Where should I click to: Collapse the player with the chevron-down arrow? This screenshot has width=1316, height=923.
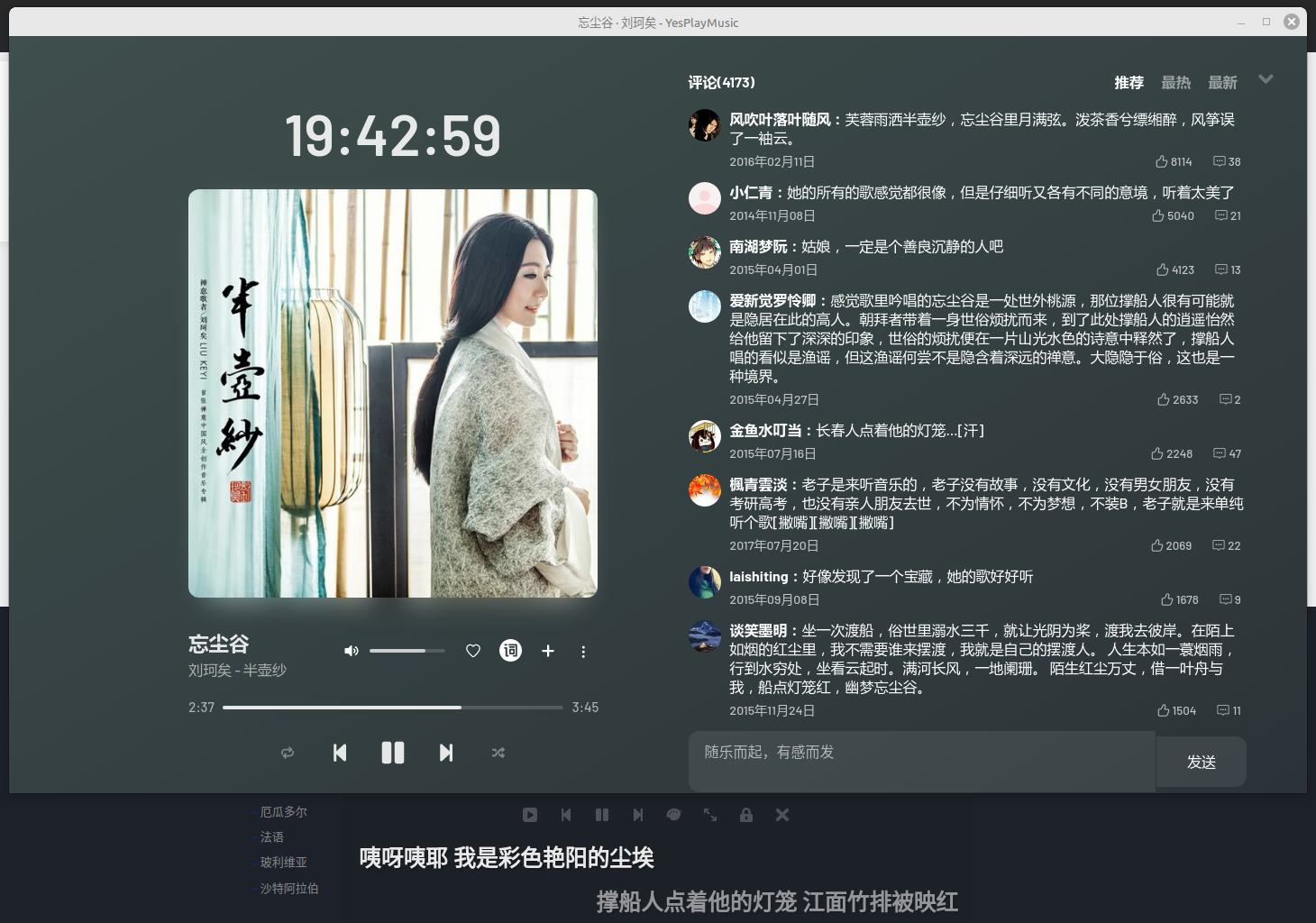pyautogui.click(x=1266, y=79)
